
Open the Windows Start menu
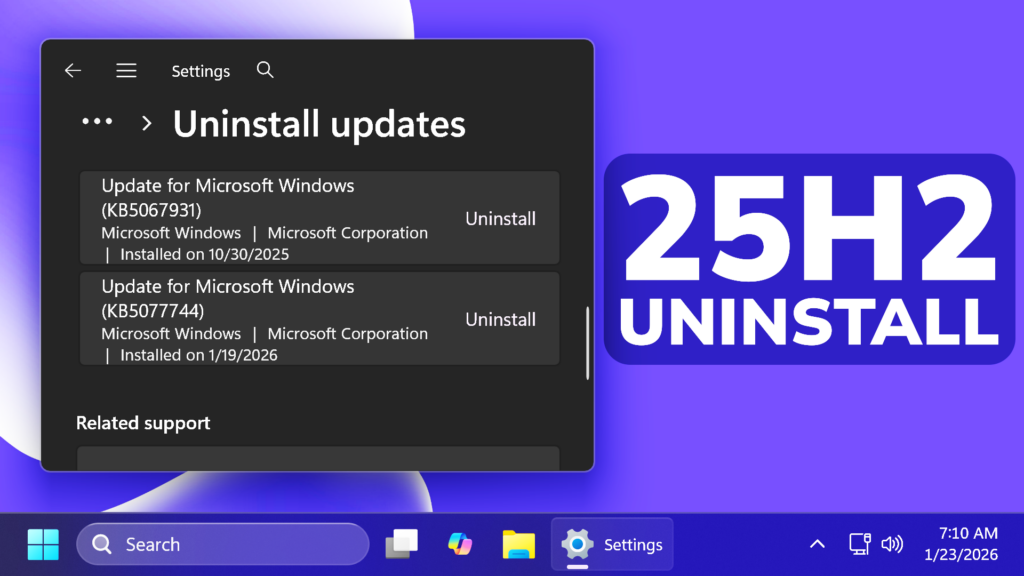click(43, 544)
